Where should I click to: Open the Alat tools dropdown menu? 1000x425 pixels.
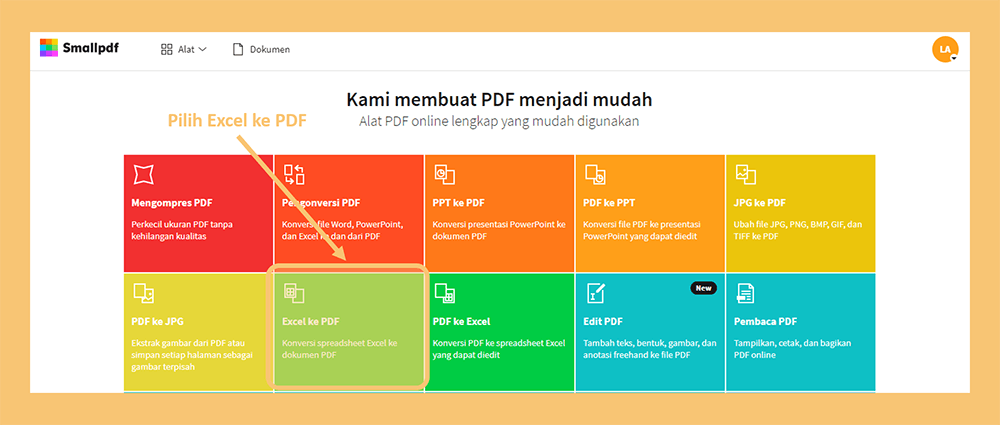pos(184,49)
